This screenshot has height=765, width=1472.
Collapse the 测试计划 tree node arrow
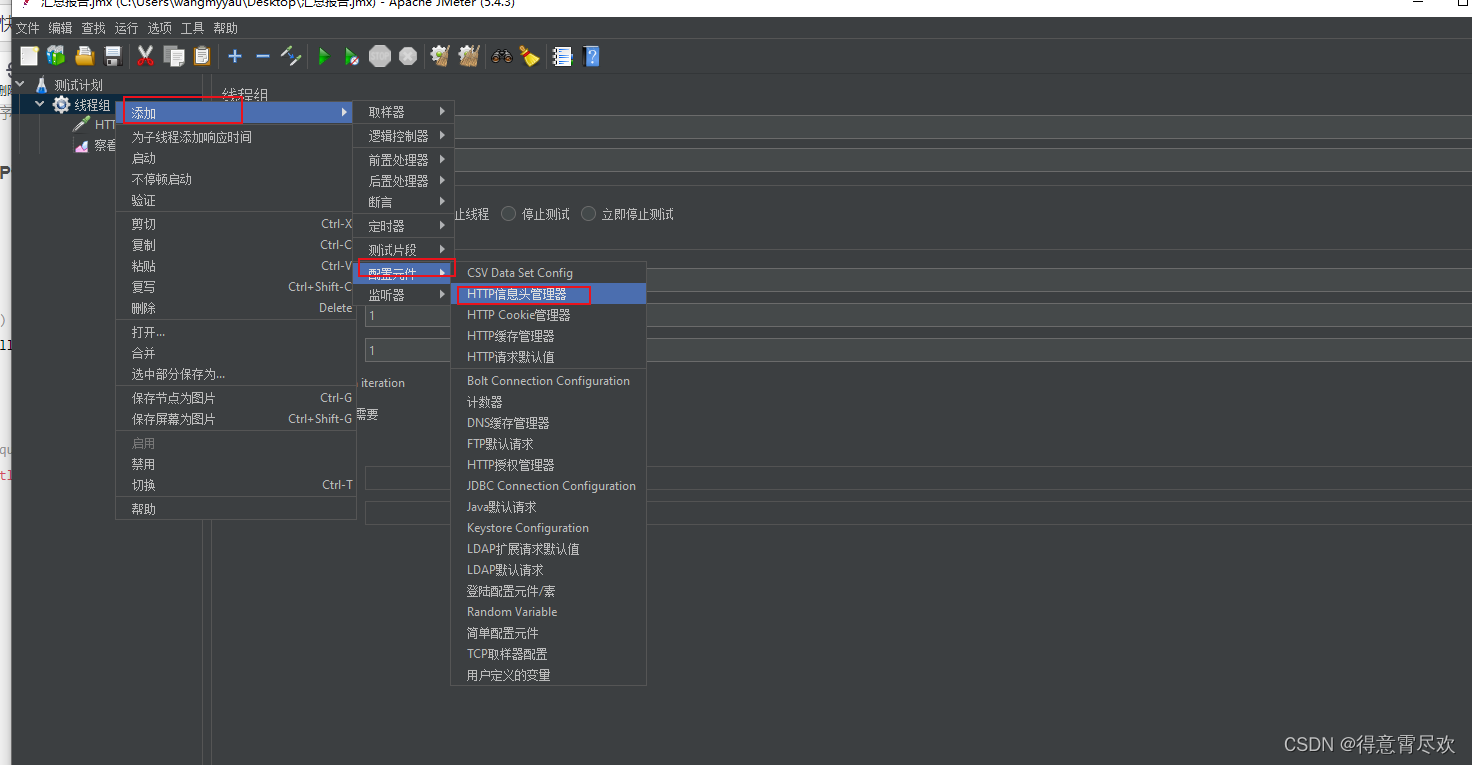tap(21, 85)
